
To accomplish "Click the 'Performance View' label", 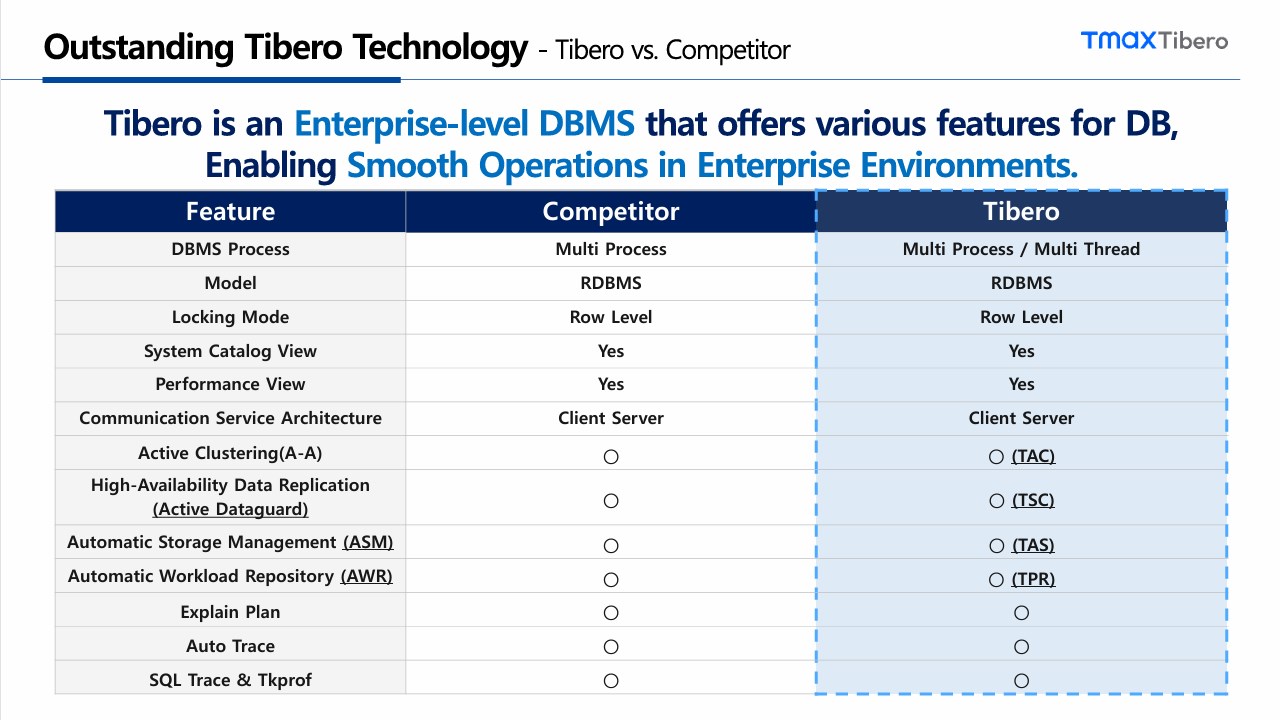I will (230, 384).
